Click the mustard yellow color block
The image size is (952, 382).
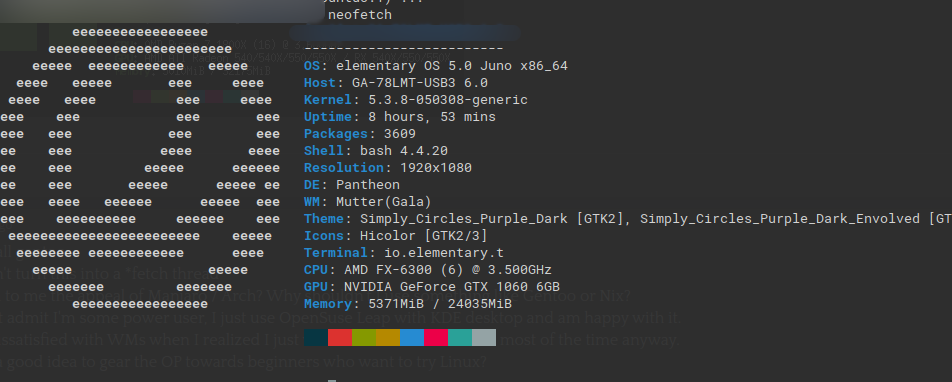coord(388,338)
